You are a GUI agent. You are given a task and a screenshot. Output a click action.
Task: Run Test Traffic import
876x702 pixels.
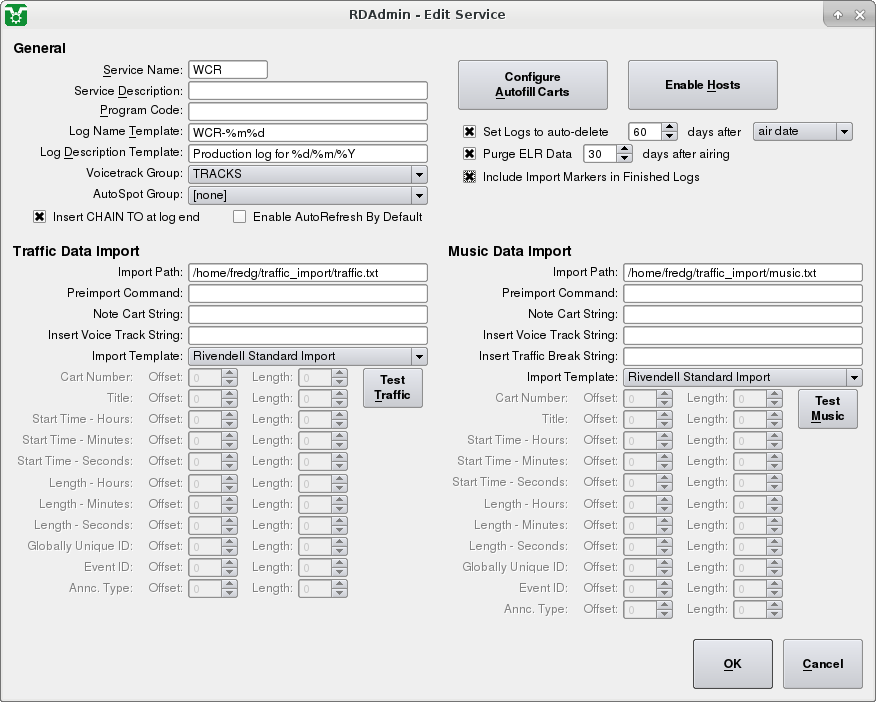[x=392, y=387]
